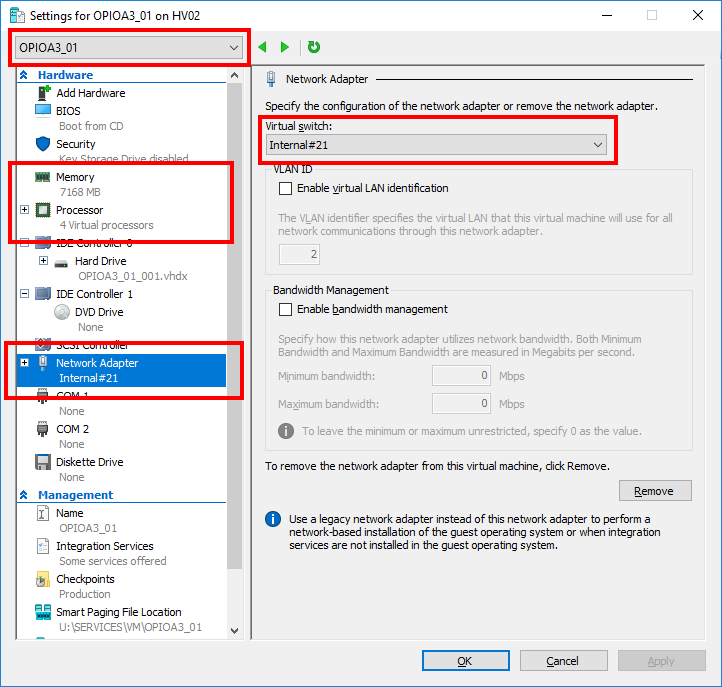This screenshot has width=722, height=687.
Task: Click the Hardware section heading
Action: click(65, 75)
